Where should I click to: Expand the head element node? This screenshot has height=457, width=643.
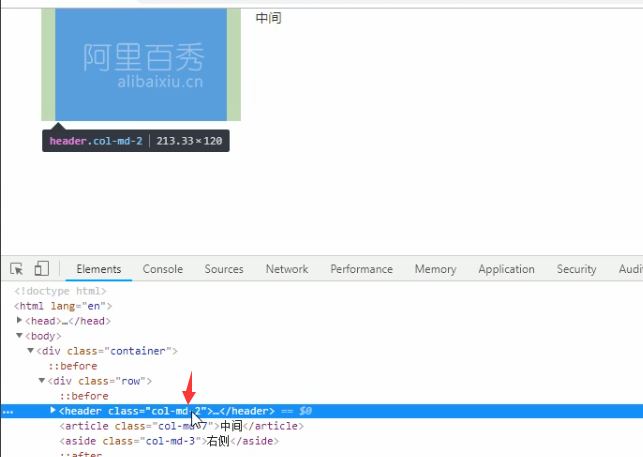(x=19, y=320)
